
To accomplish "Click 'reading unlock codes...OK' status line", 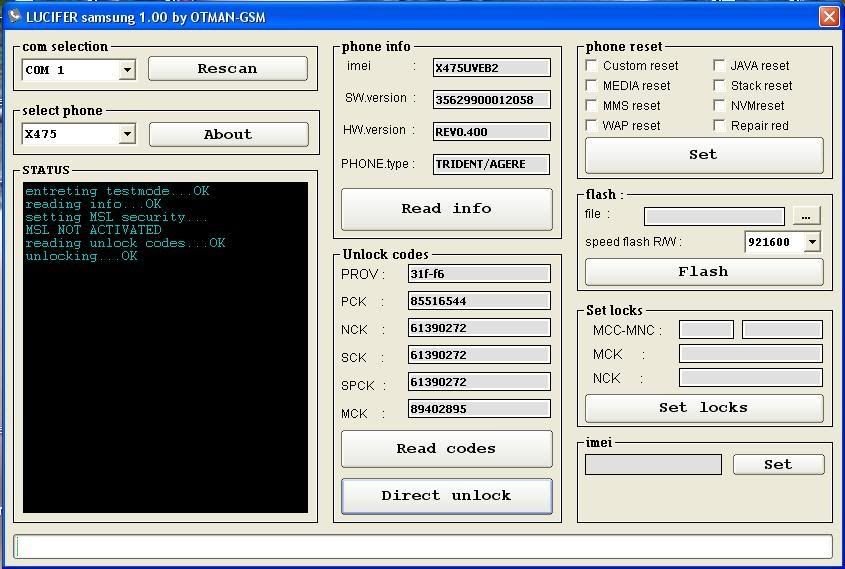I will click(125, 243).
